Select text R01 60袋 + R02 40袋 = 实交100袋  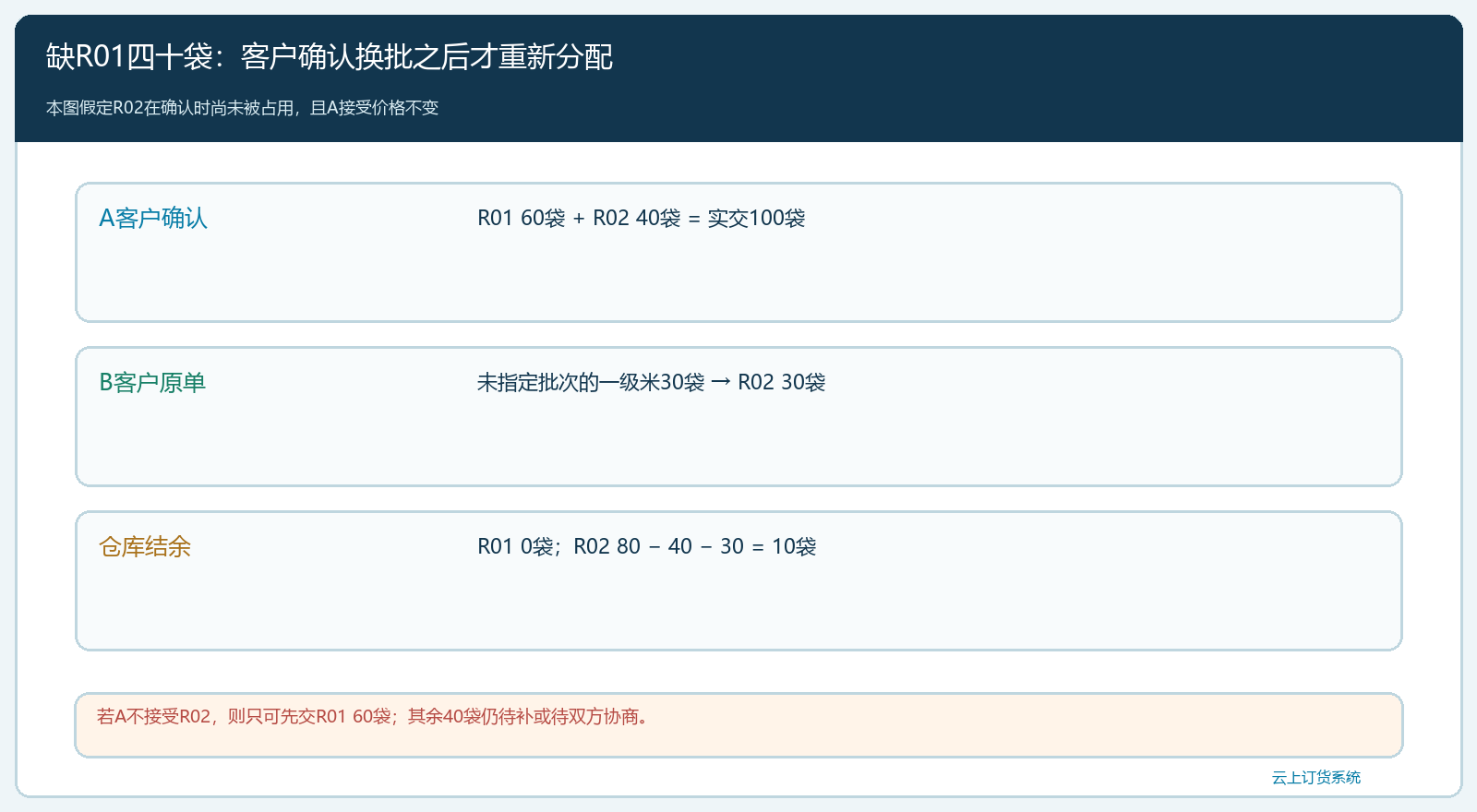click(642, 219)
